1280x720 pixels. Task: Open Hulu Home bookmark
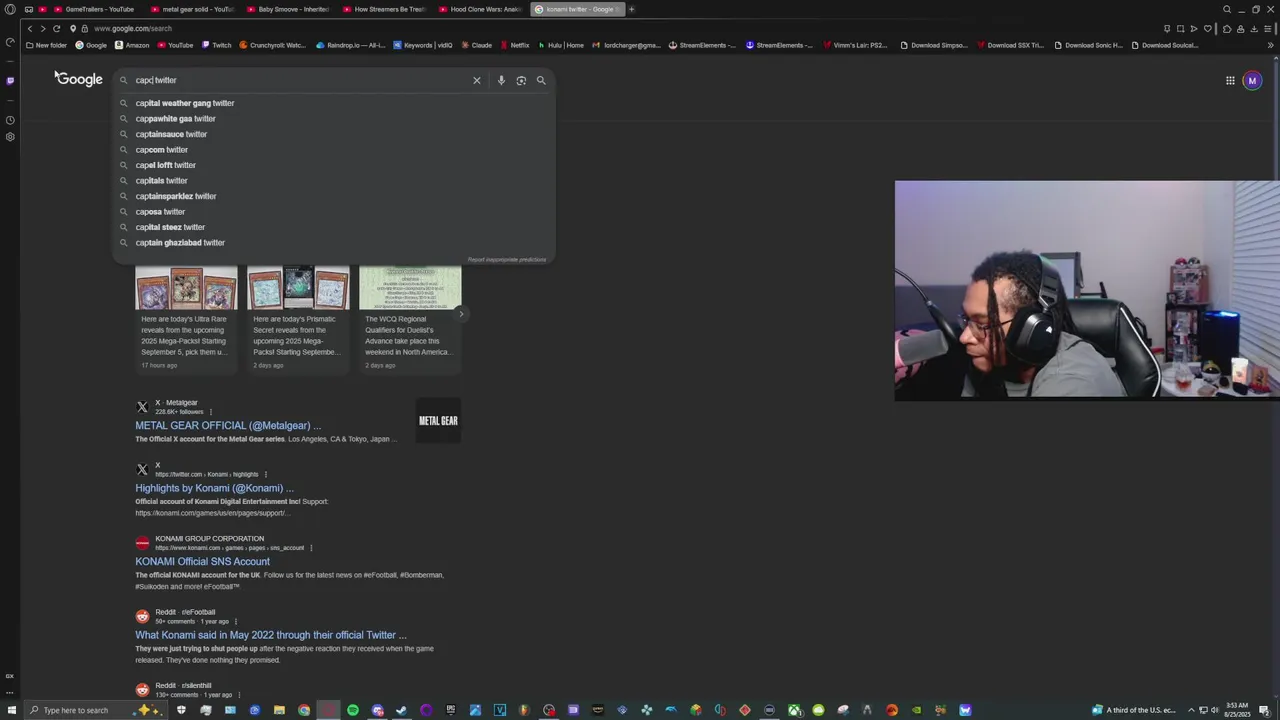coord(561,45)
